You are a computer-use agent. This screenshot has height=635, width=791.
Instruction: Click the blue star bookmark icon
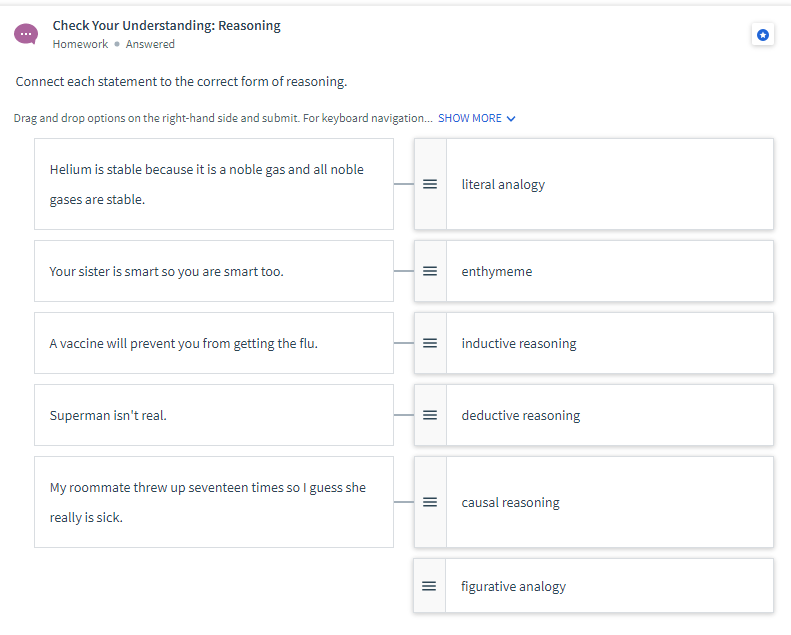pyautogui.click(x=763, y=35)
